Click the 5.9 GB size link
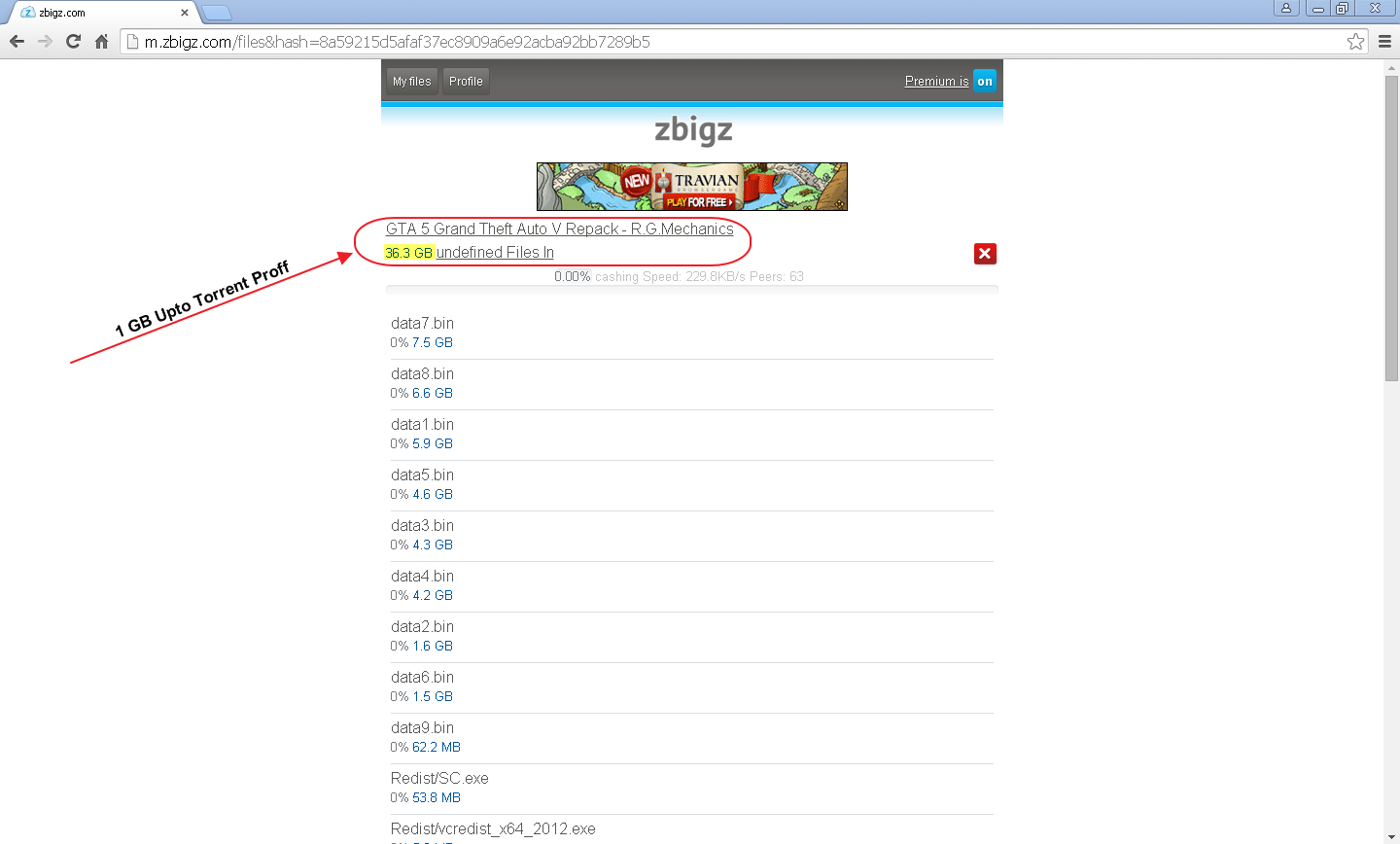This screenshot has height=844, width=1400. click(433, 444)
